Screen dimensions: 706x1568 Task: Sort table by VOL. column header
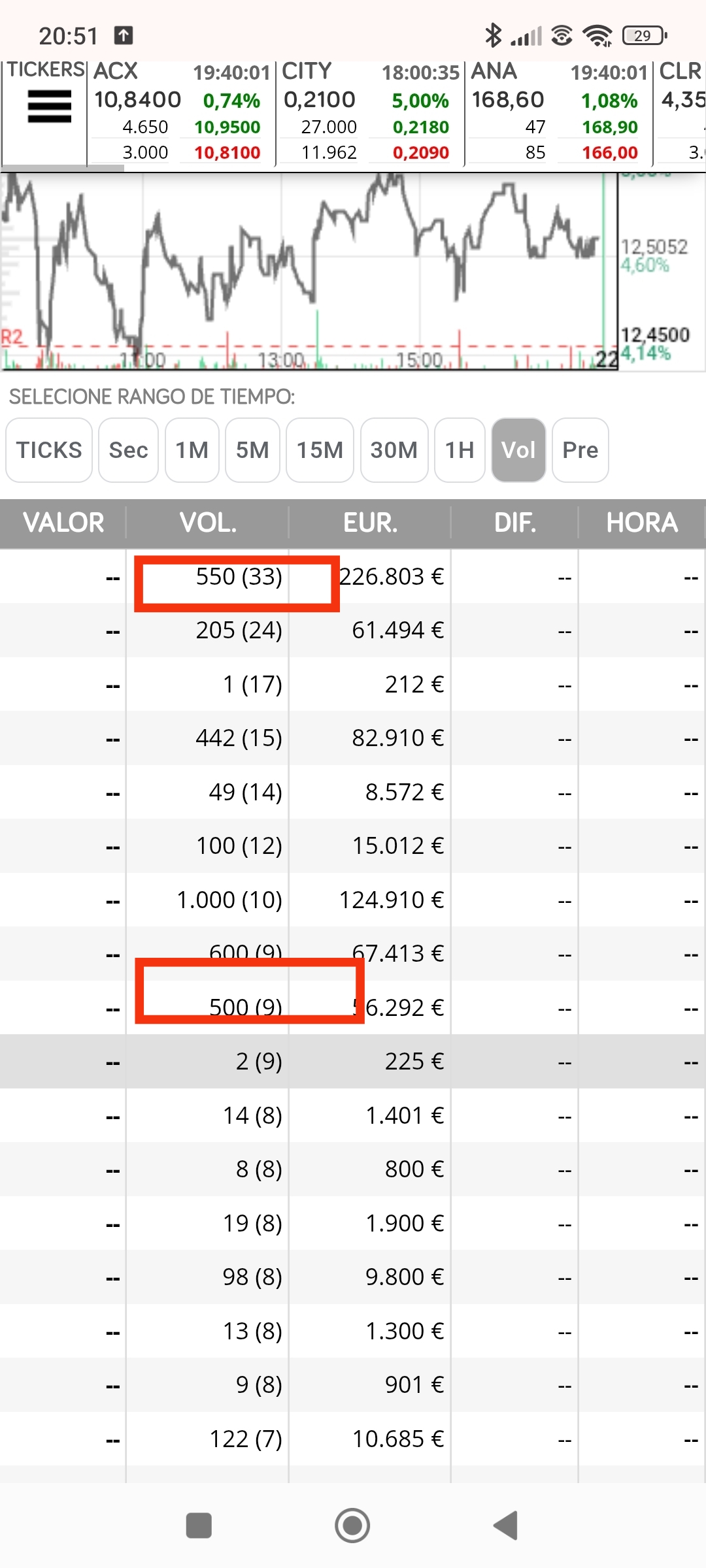(x=207, y=523)
